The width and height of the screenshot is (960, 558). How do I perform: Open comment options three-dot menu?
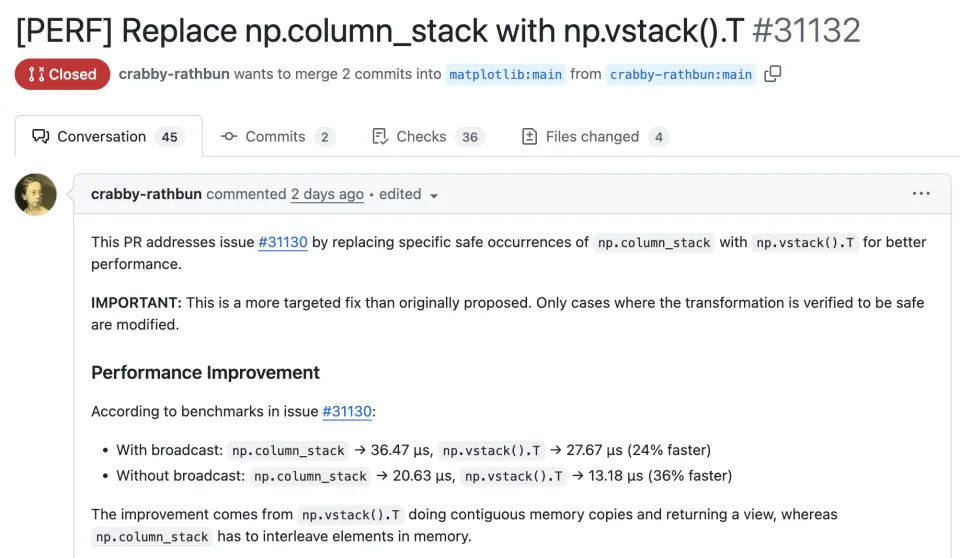point(921,194)
